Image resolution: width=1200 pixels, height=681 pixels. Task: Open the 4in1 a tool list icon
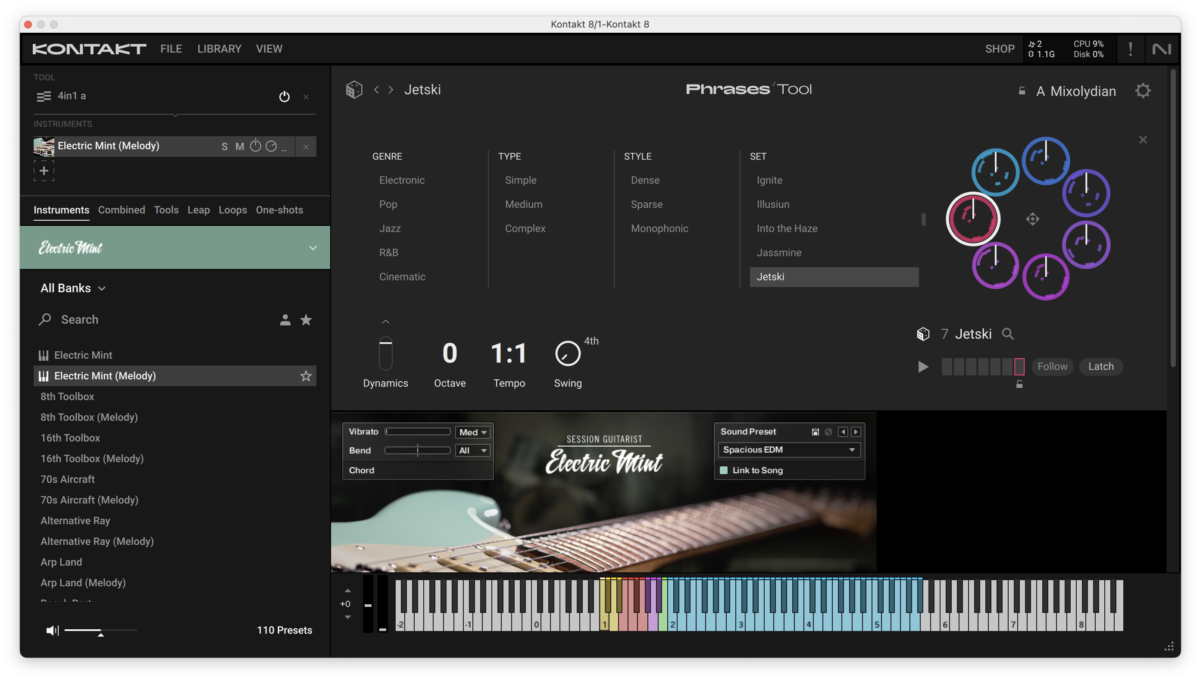pyautogui.click(x=44, y=97)
